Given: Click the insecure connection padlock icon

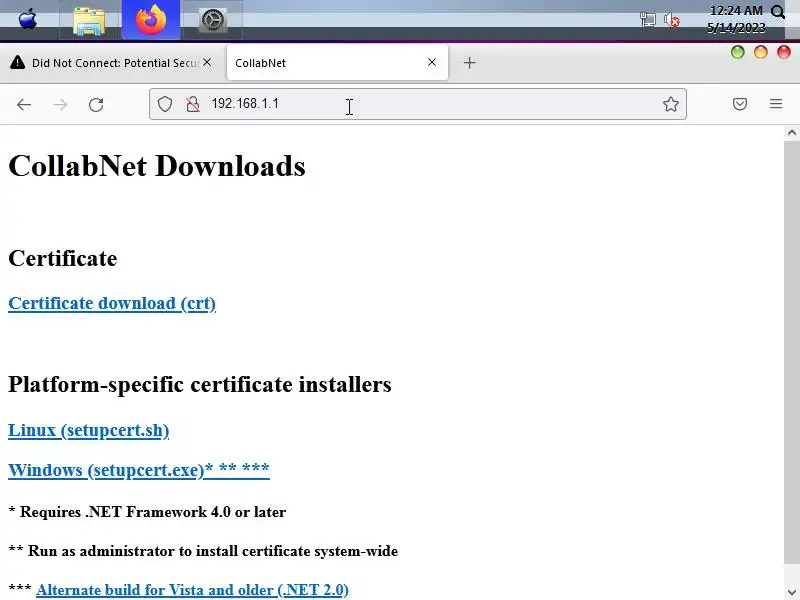Looking at the screenshot, I should 192,104.
